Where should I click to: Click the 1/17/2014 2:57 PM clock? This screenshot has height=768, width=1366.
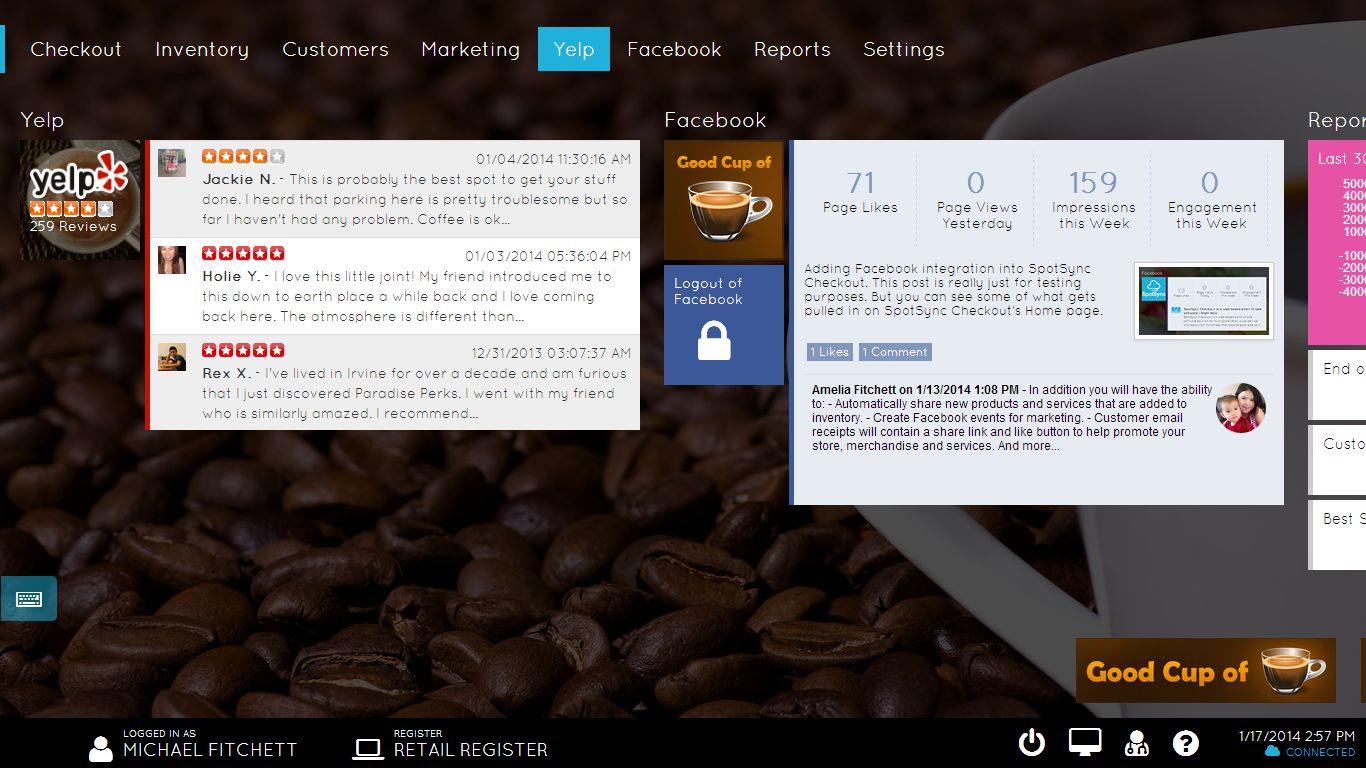click(1297, 735)
